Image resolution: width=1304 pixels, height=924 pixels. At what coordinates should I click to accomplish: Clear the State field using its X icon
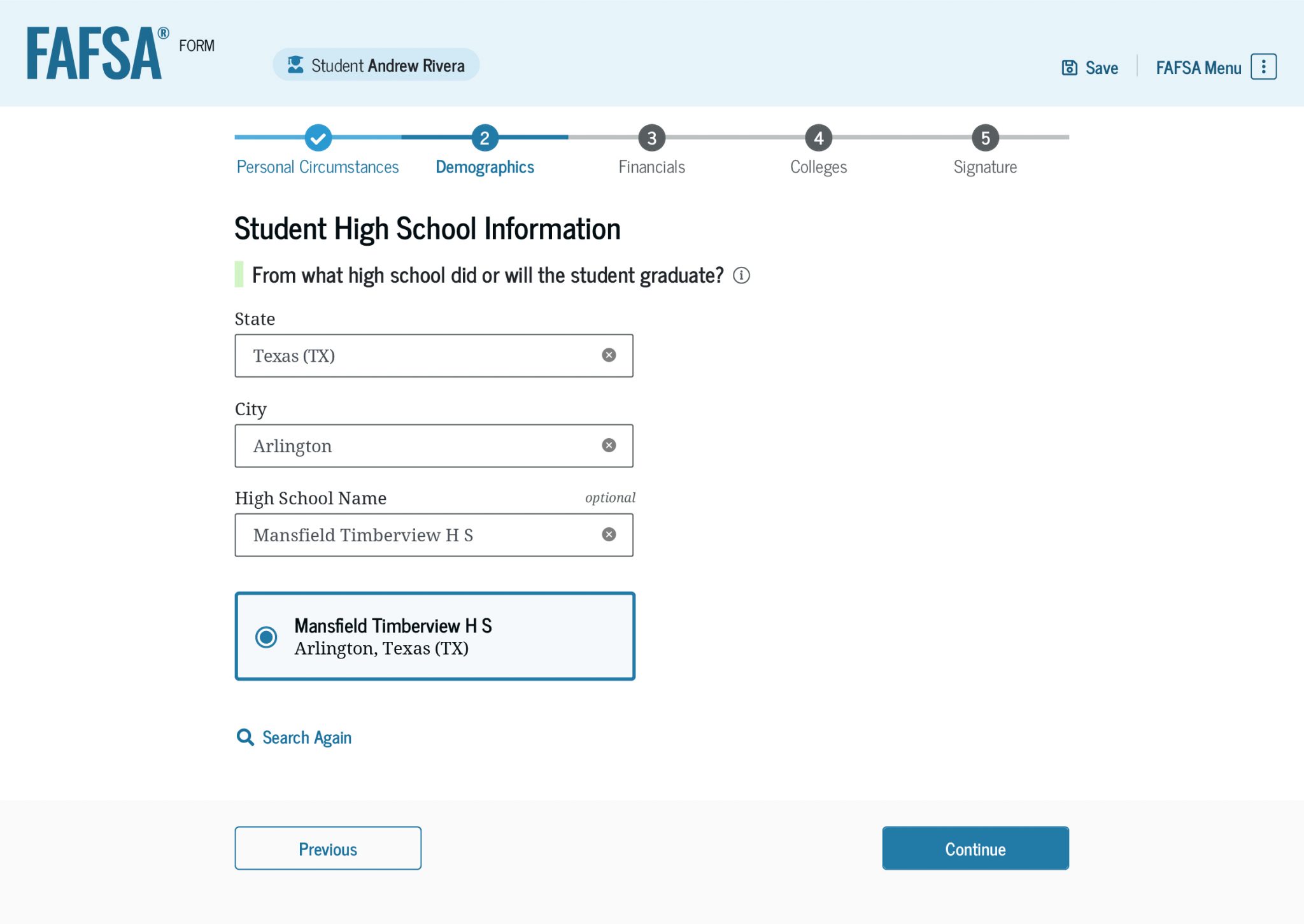point(609,355)
